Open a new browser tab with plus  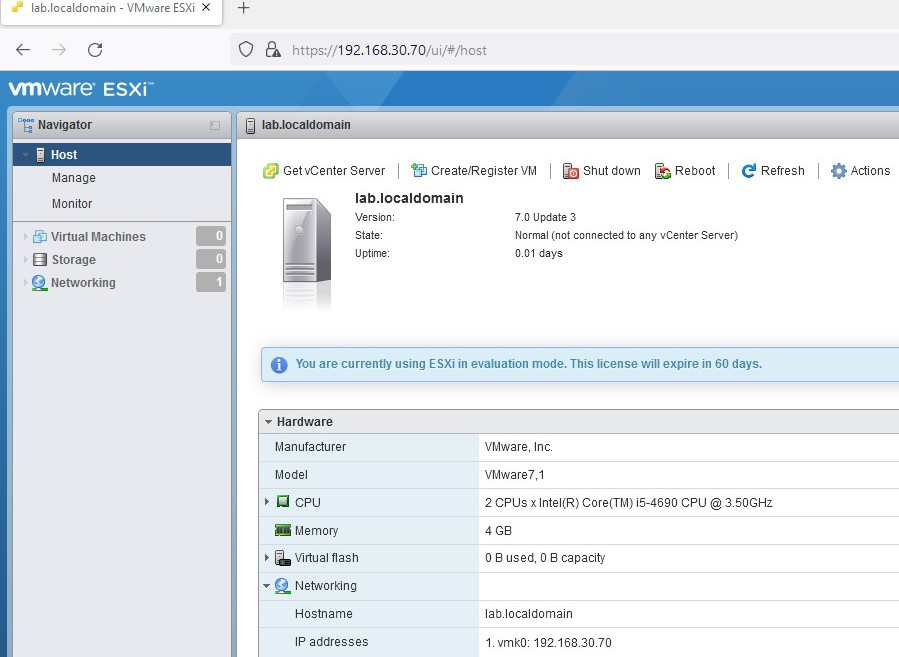tap(244, 8)
